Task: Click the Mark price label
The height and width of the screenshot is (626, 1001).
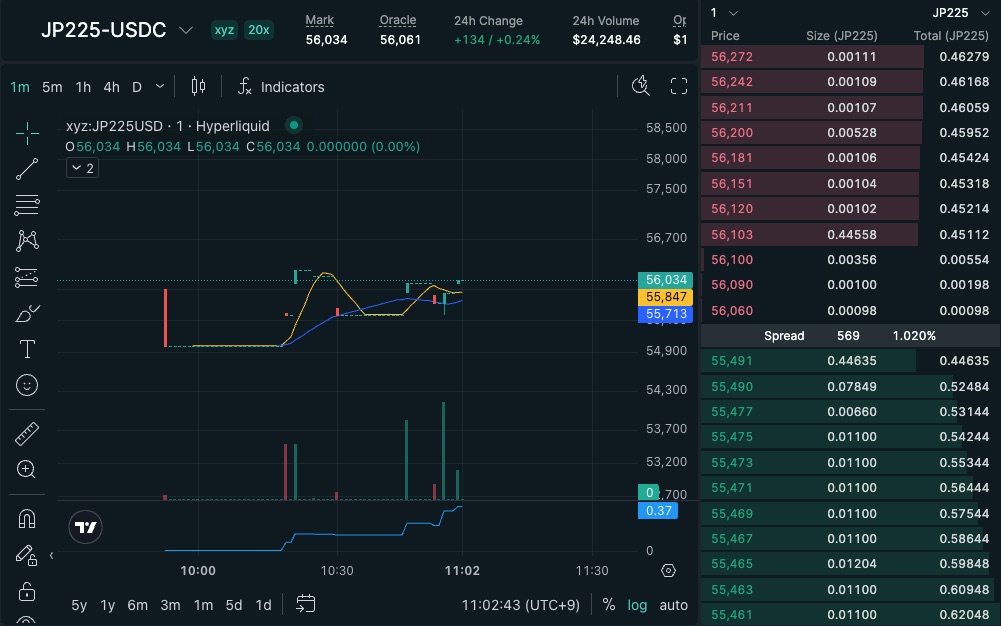Action: pos(319,20)
